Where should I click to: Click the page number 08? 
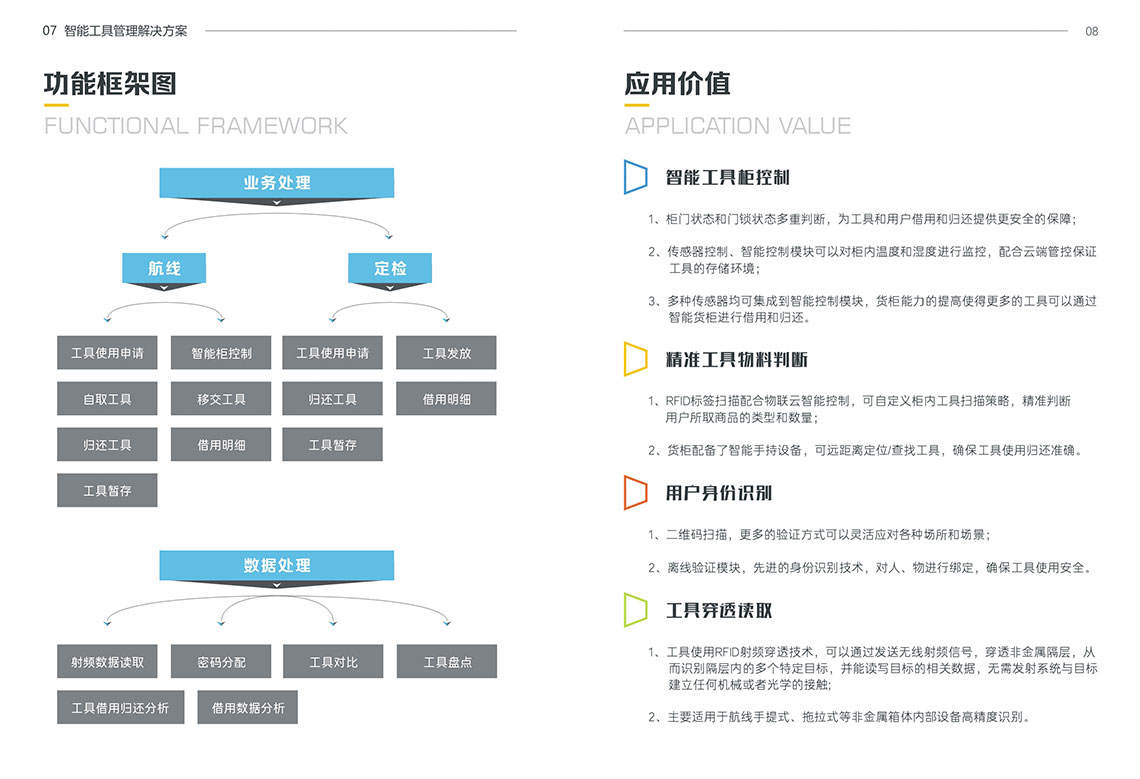pyautogui.click(x=1091, y=31)
